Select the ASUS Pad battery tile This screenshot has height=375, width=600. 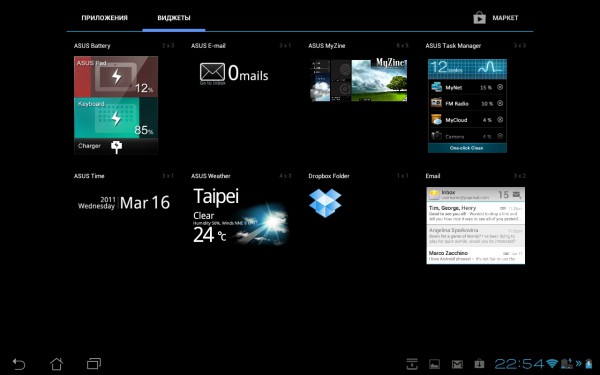[x=116, y=77]
